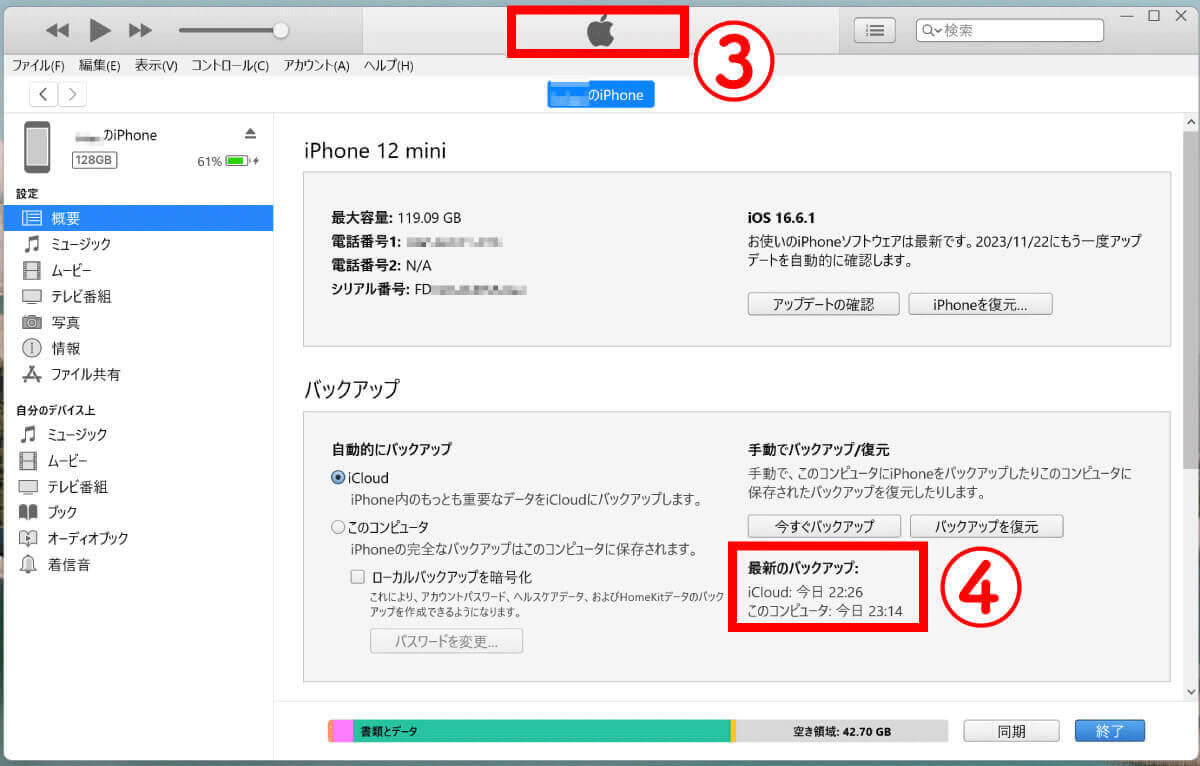Go forward with the right arrow

(72, 95)
